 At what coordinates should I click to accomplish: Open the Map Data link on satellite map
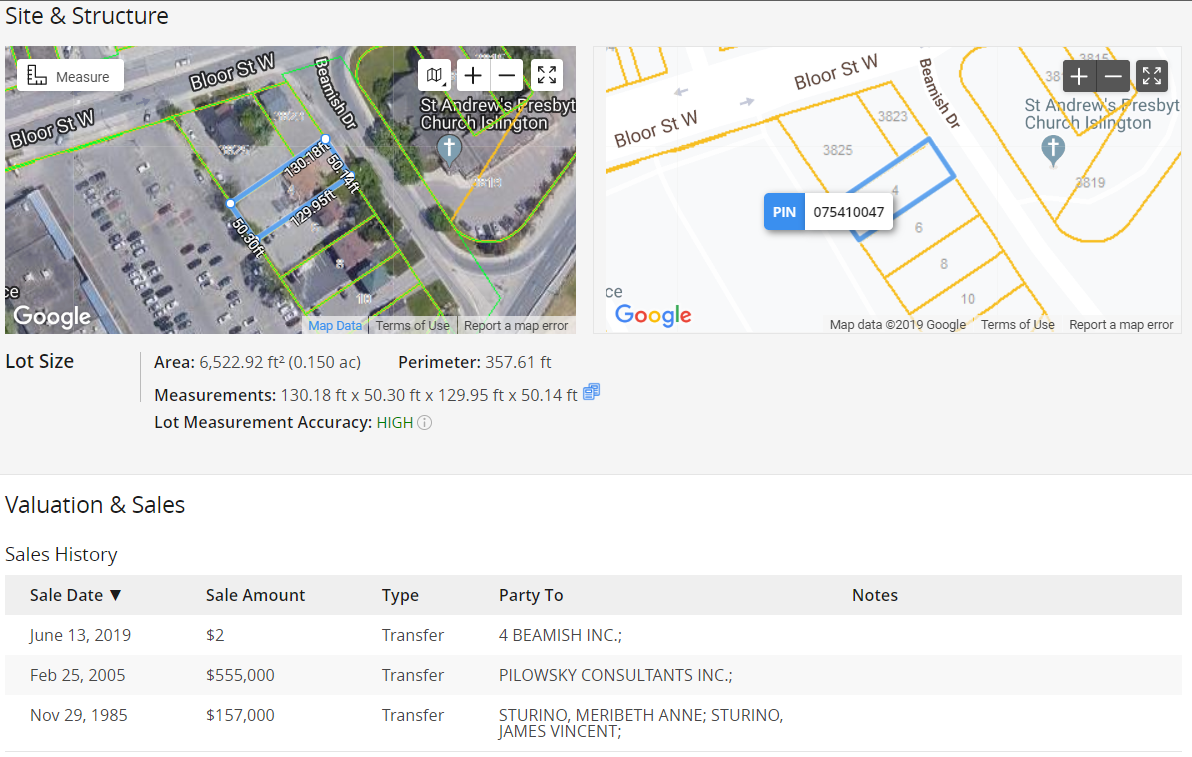335,325
